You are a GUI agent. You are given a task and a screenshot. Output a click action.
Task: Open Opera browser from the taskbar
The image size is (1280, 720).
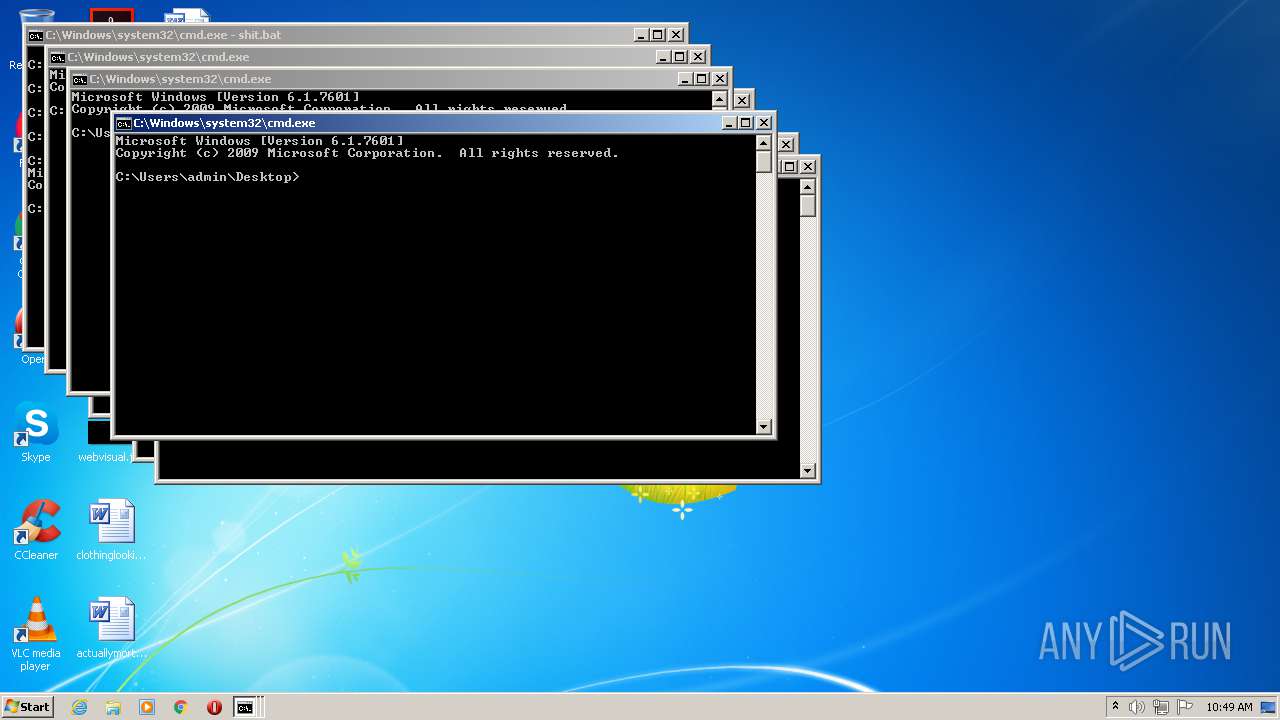click(x=214, y=707)
